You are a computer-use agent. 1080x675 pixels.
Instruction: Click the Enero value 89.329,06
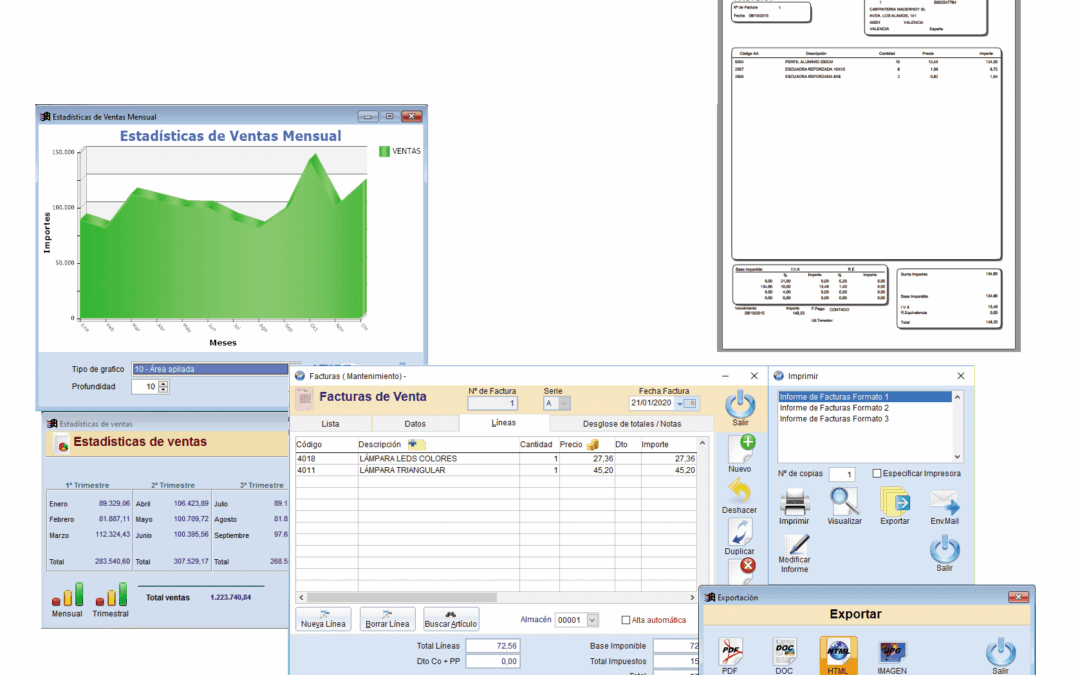[114, 503]
